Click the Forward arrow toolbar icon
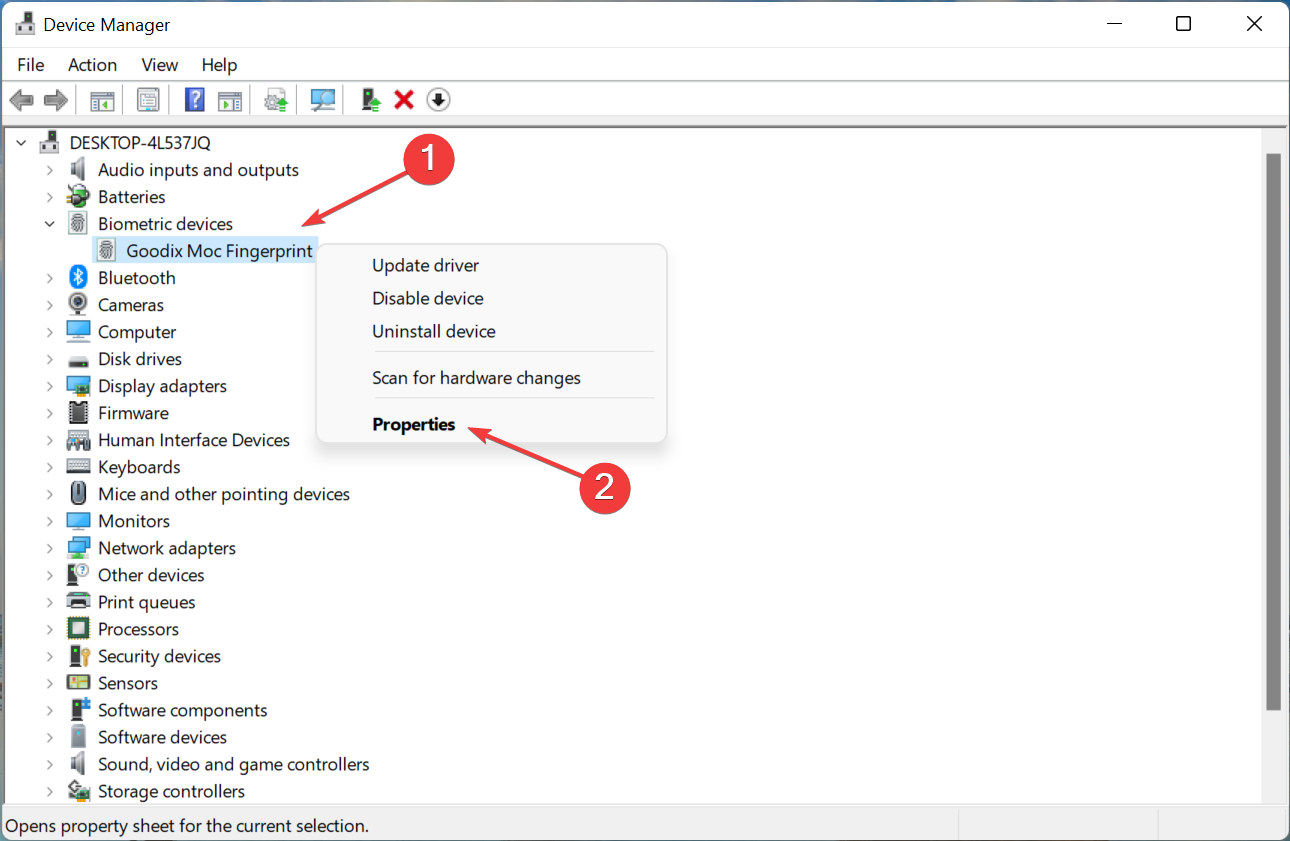This screenshot has height=841, width=1290. [56, 100]
